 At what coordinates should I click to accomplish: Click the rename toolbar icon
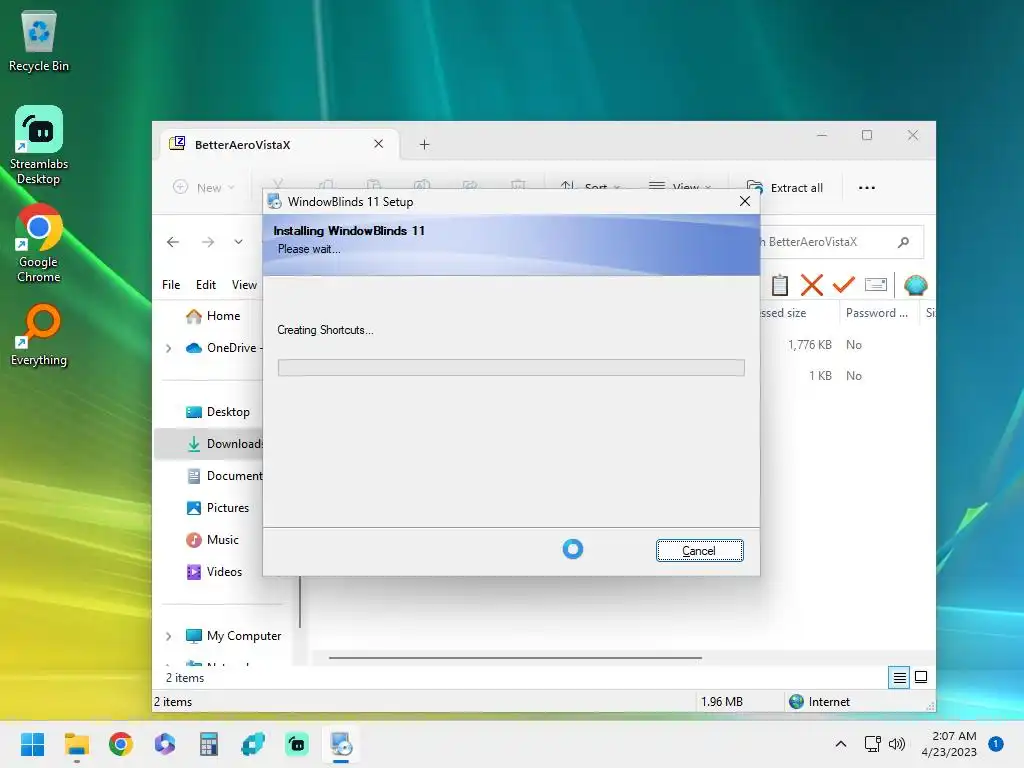(x=876, y=285)
